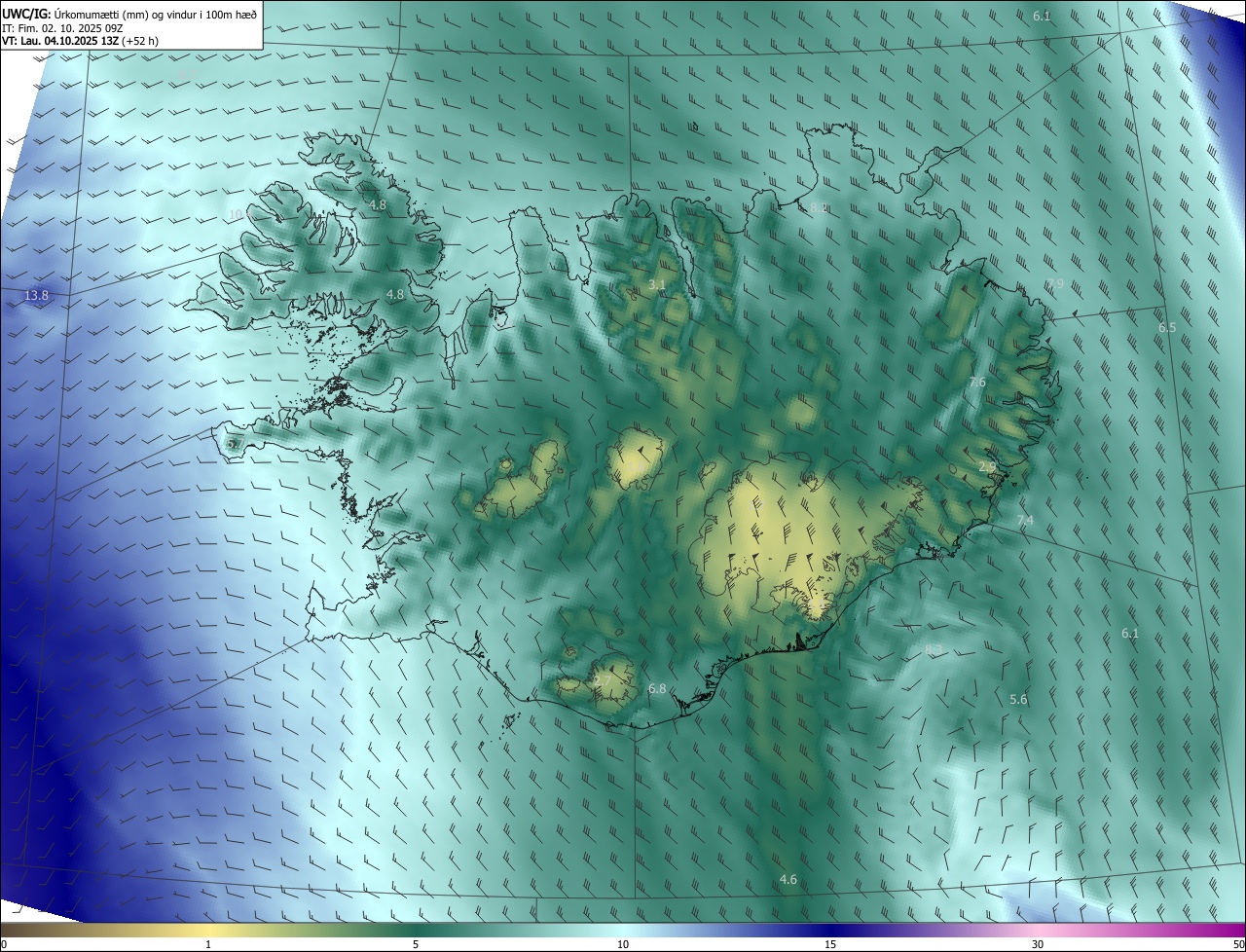Click the 6.8 value label on the south coast
This screenshot has width=1246, height=952.
pyautogui.click(x=657, y=689)
